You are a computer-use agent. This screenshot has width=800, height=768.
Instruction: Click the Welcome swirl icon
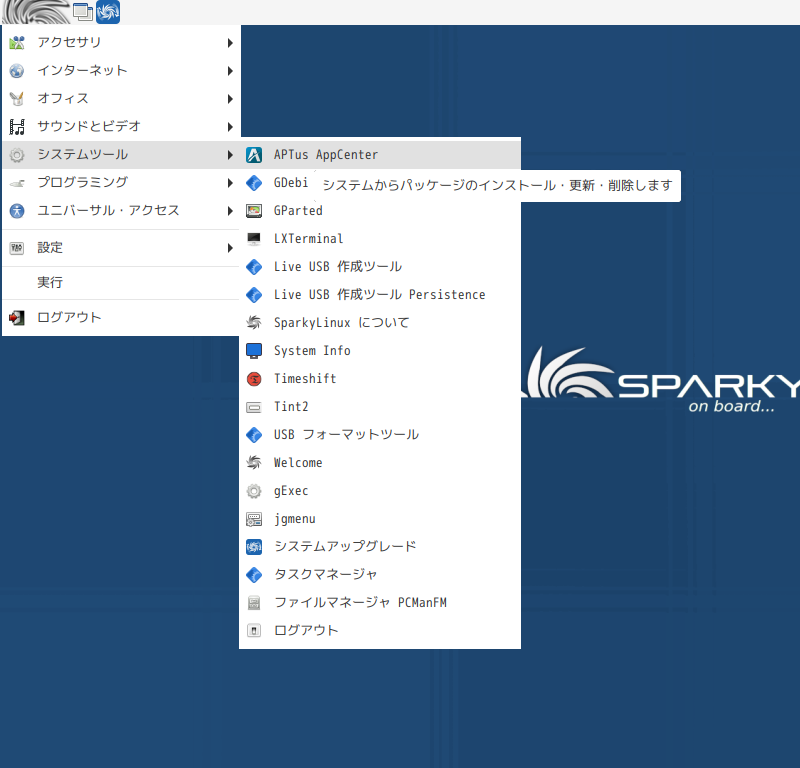[x=254, y=463]
